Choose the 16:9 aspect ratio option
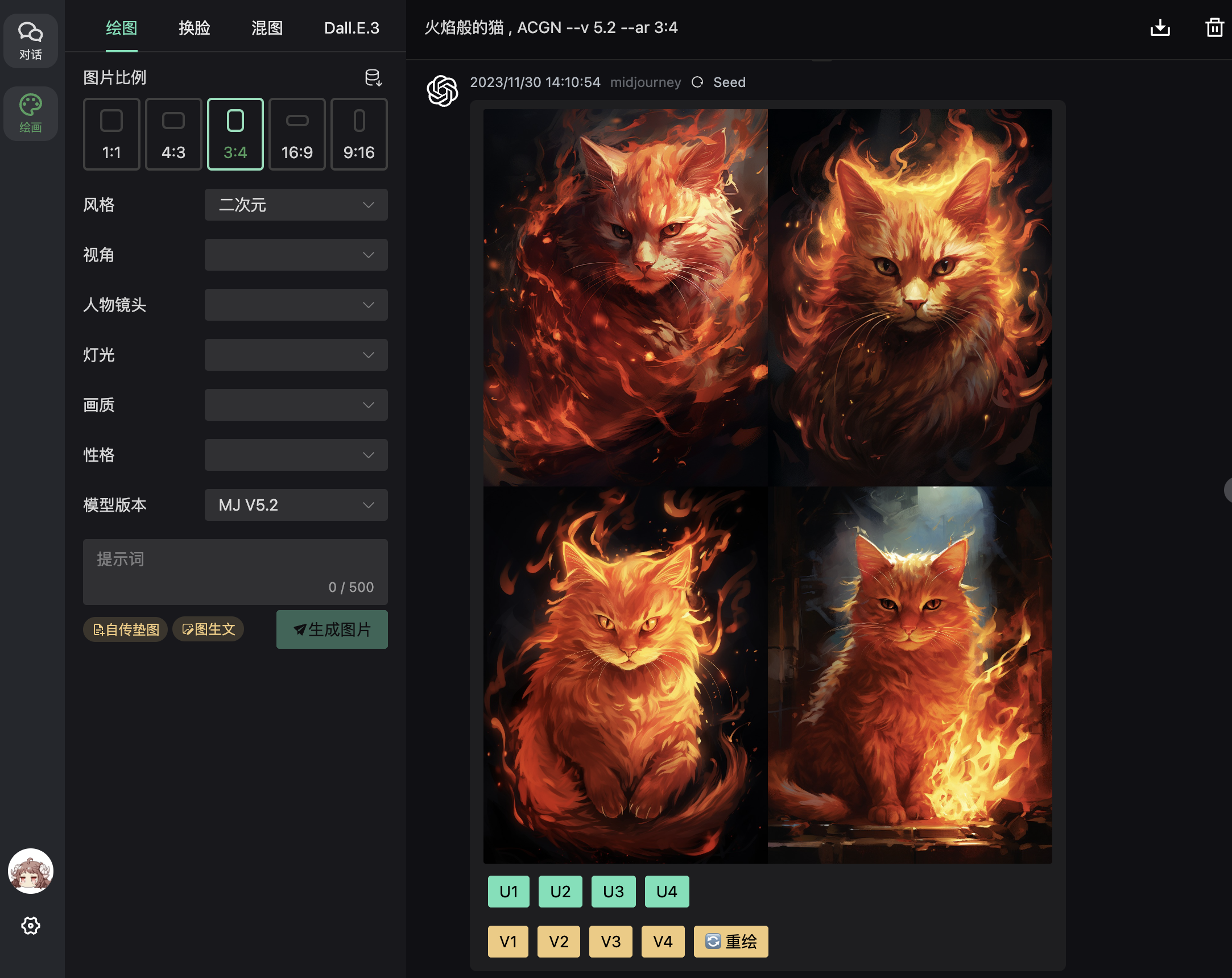 pos(296,134)
